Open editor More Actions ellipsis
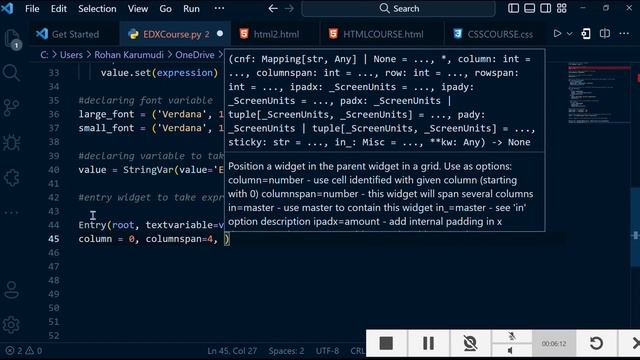640x360 pixels. point(624,34)
